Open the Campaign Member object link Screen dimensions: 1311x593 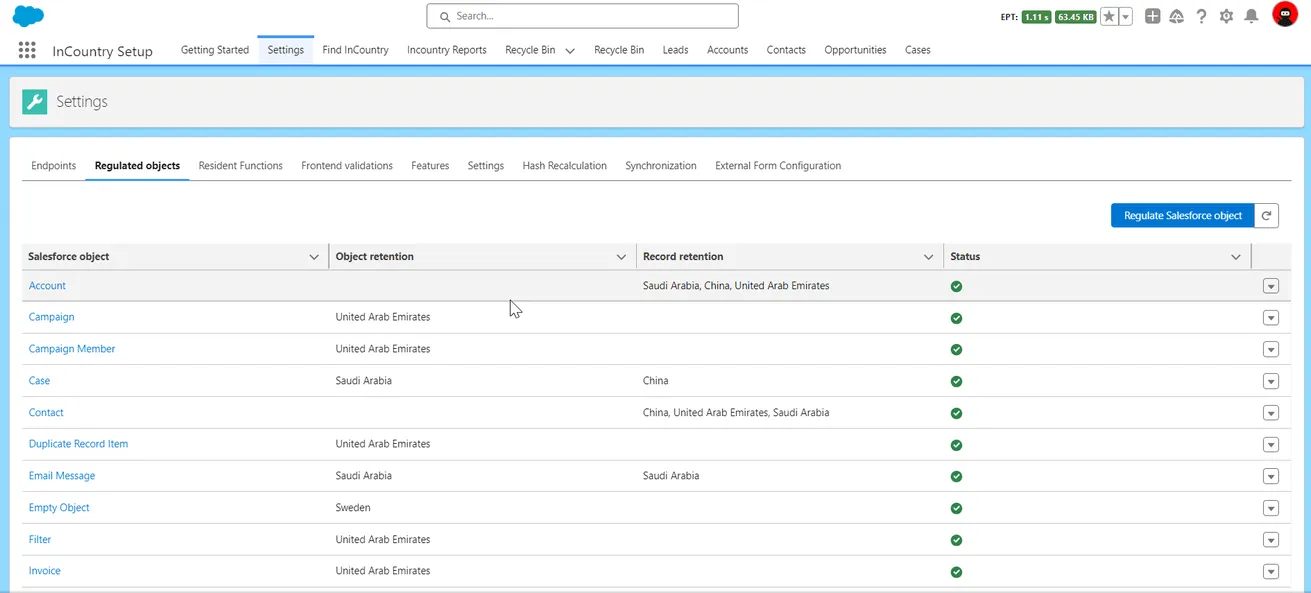tap(72, 349)
